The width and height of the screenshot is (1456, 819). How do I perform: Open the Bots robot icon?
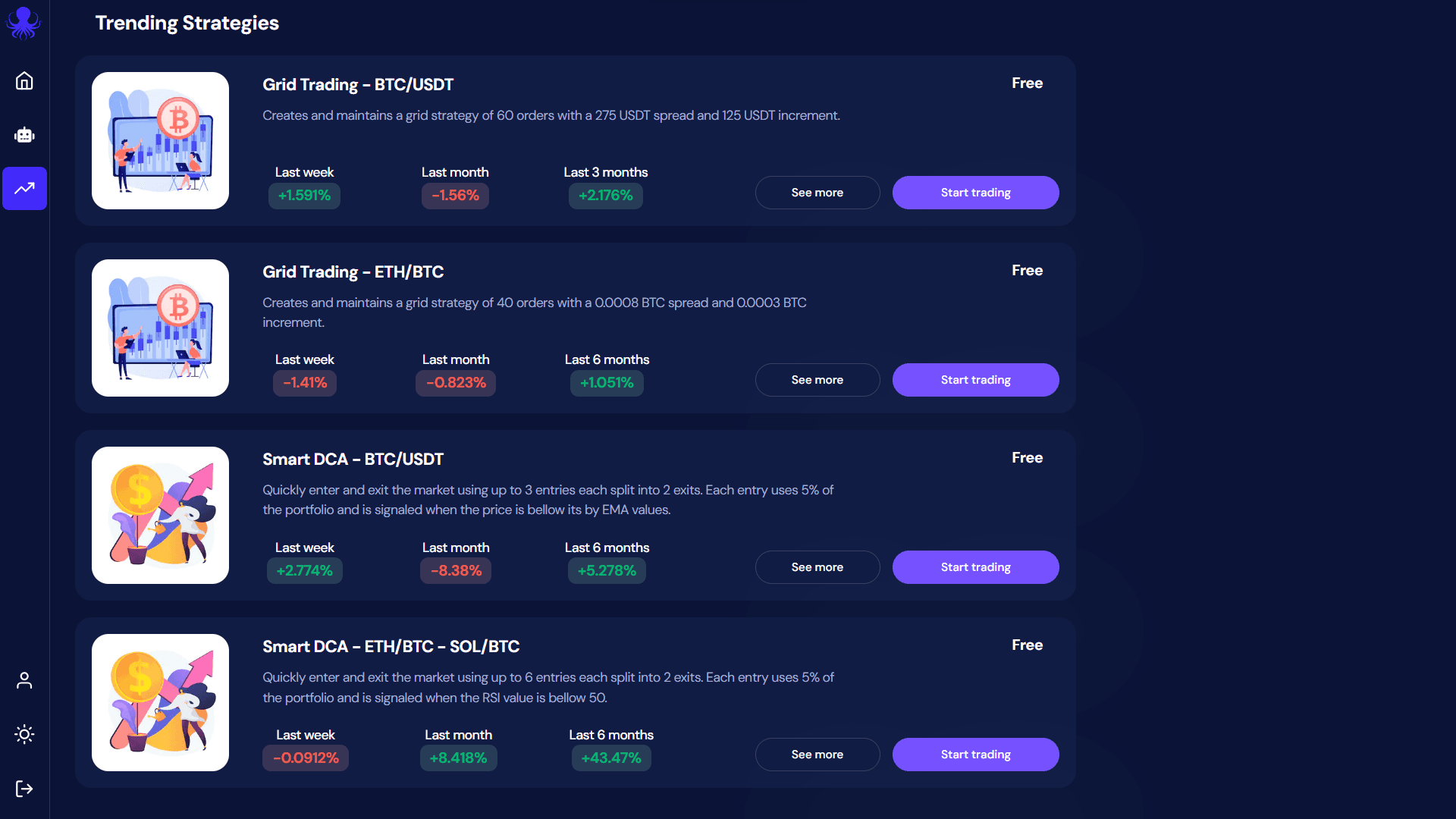point(24,135)
